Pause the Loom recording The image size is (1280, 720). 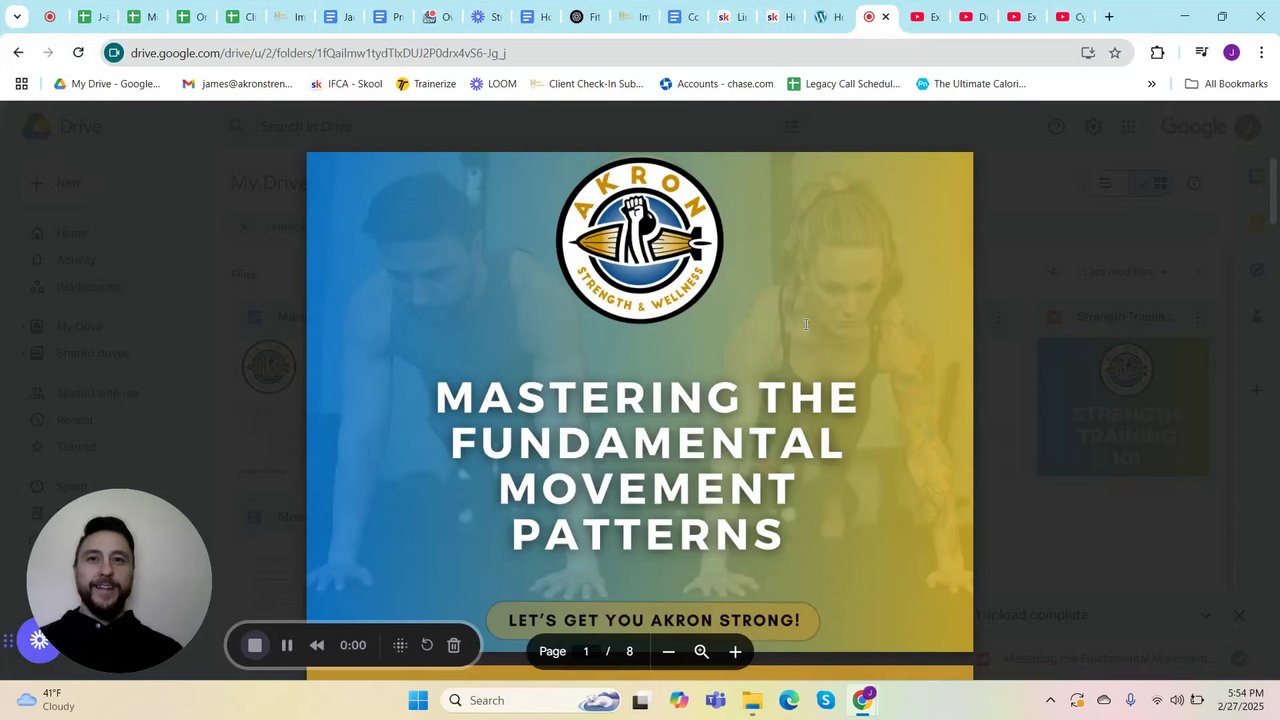(287, 645)
